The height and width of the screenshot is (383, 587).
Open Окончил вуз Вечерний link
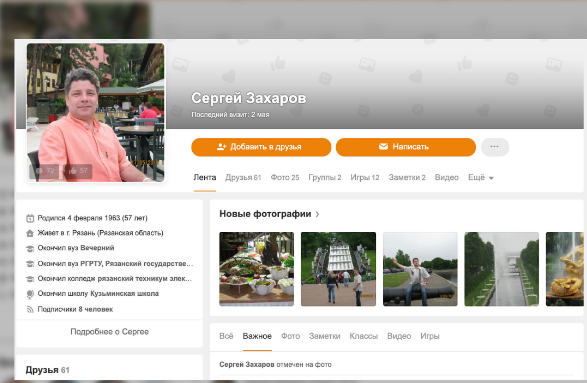pyautogui.click(x=76, y=248)
